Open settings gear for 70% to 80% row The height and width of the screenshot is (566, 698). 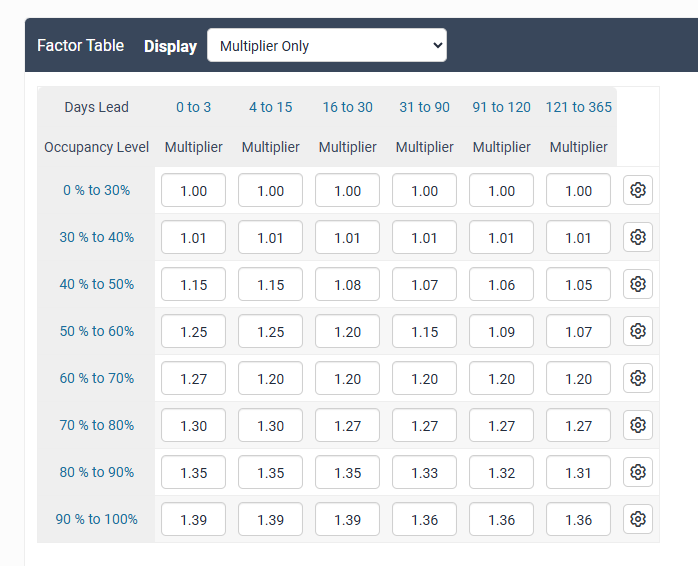pos(638,425)
